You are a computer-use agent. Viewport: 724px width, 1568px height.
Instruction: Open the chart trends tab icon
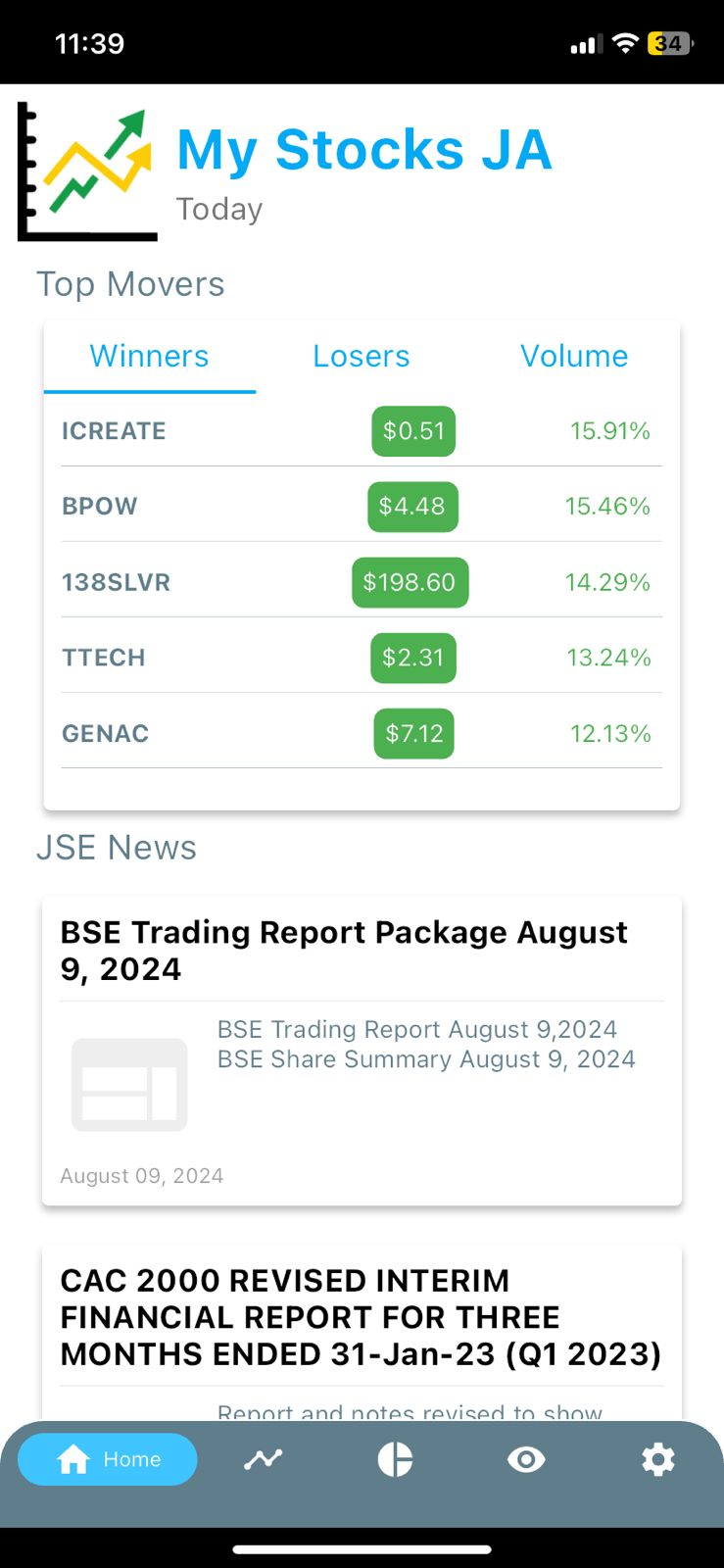click(263, 1459)
